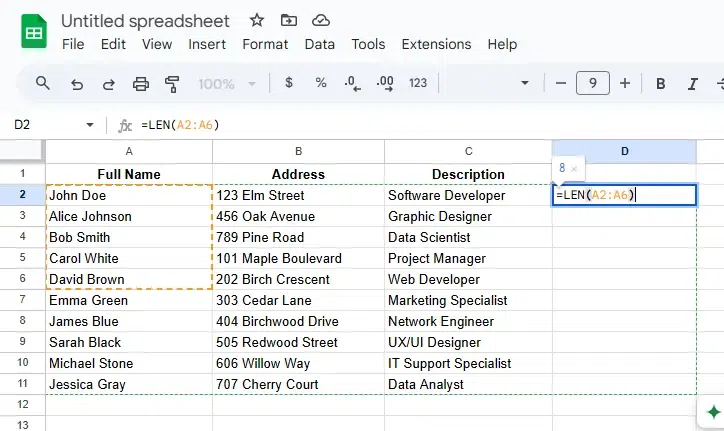Select column B header
This screenshot has height=431, width=724.
(298, 152)
